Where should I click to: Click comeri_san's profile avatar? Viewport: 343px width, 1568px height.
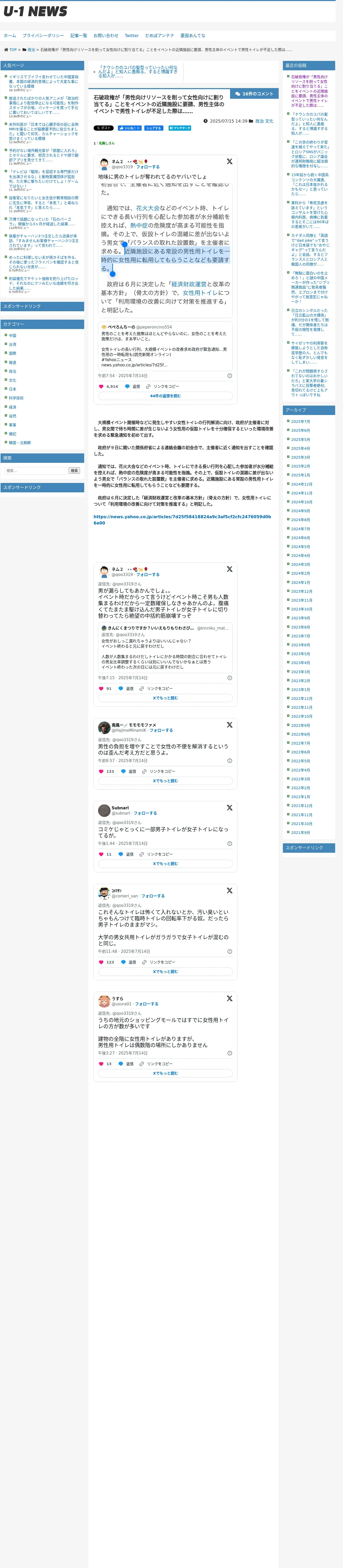click(104, 893)
